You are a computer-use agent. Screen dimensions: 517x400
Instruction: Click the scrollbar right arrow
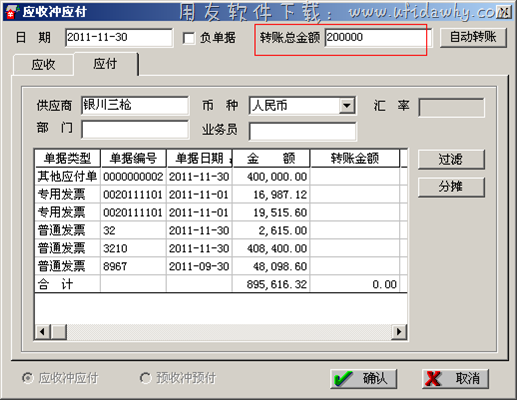click(399, 332)
